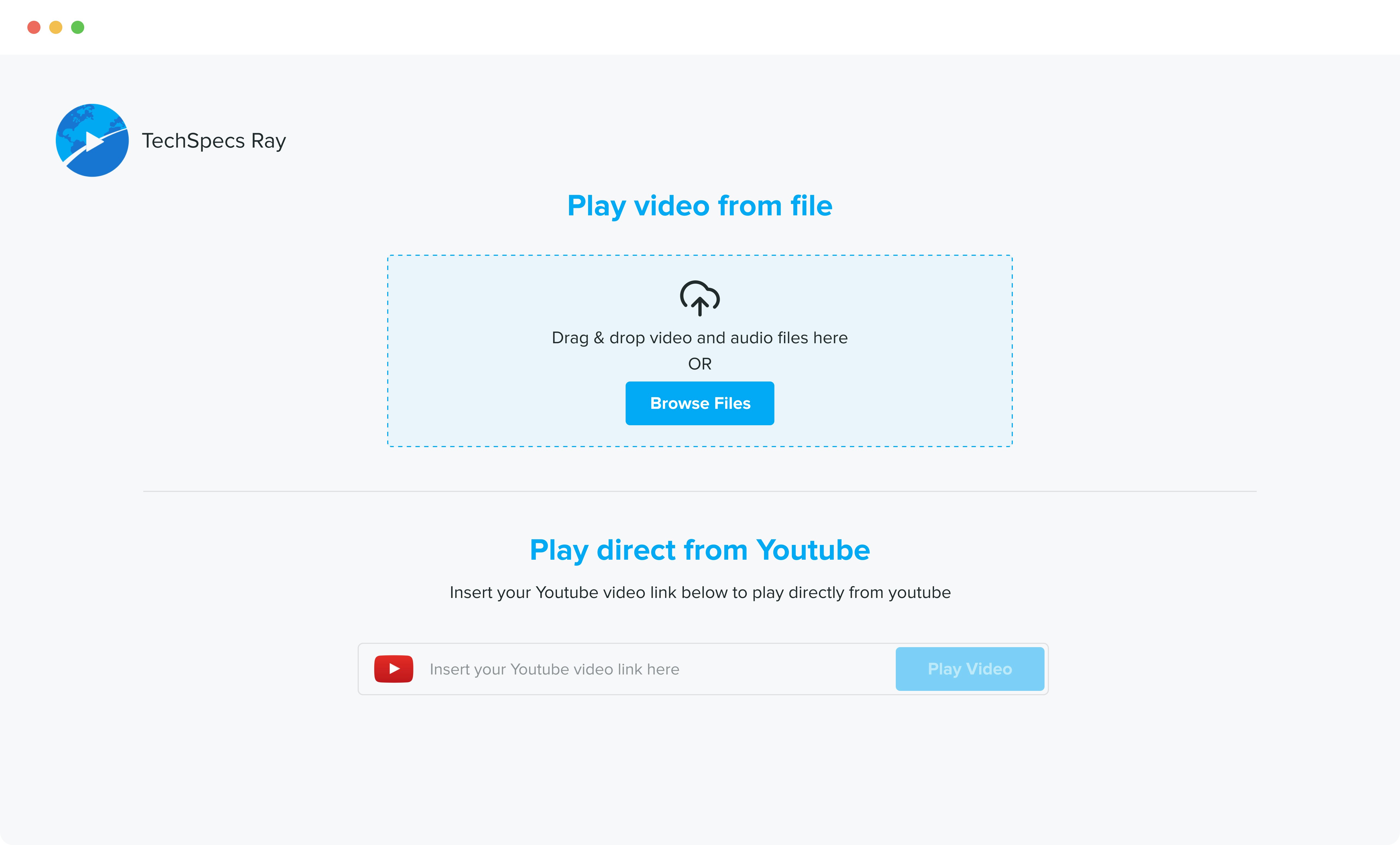This screenshot has height=845, width=1400.
Task: Click the Play Video button
Action: click(x=969, y=669)
